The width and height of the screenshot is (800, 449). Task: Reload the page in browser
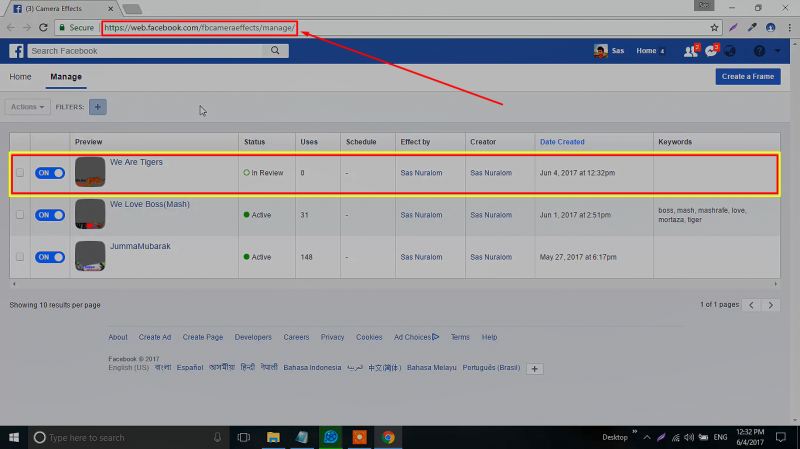pos(43,28)
